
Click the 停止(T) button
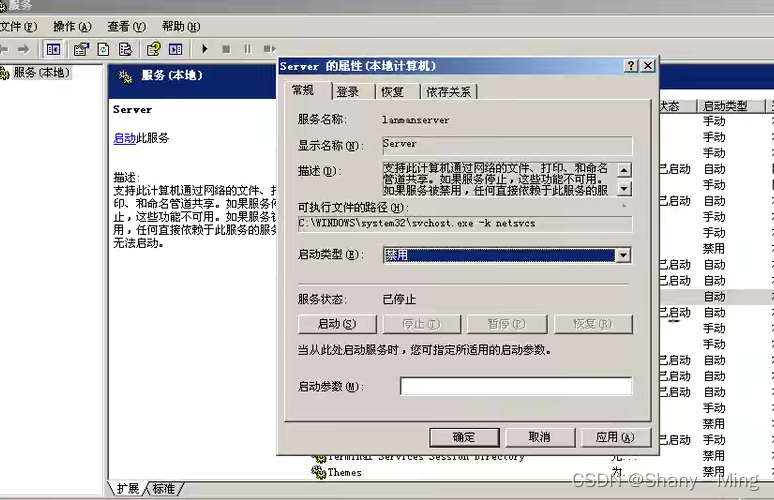click(421, 324)
